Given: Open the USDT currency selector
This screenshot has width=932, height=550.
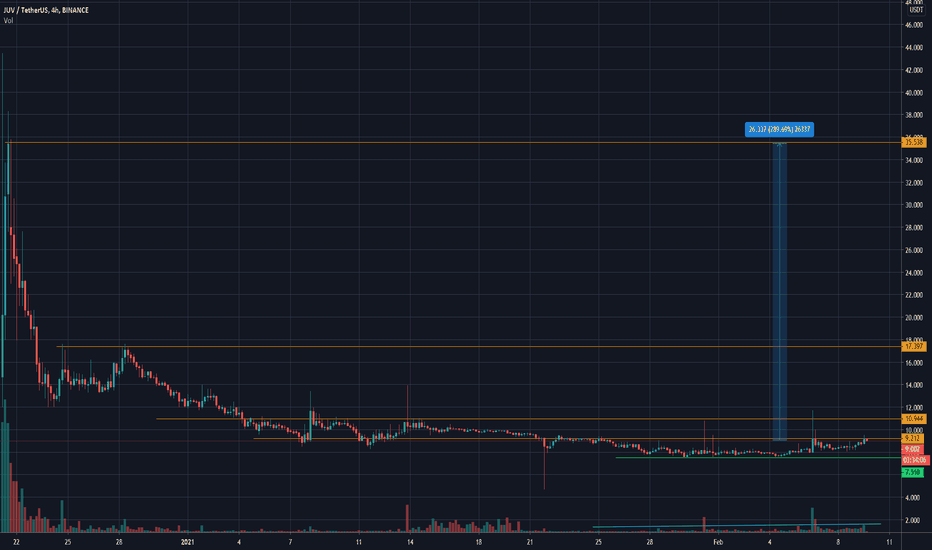Looking at the screenshot, I should [915, 10].
